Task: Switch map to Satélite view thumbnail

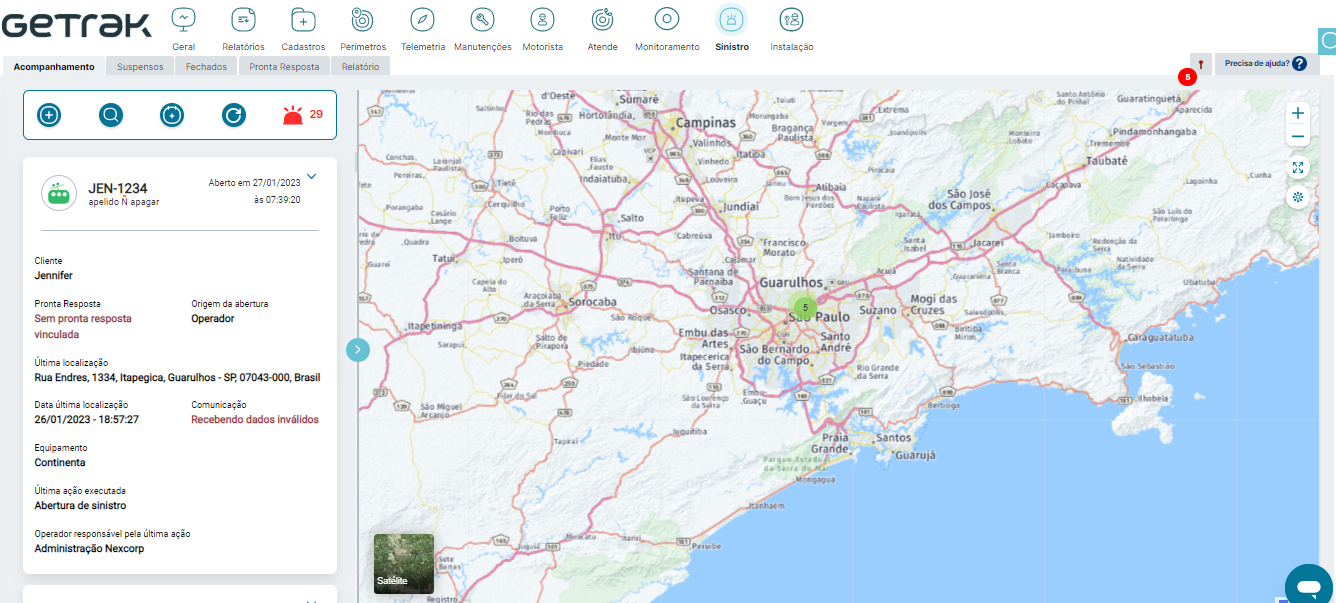Action: tap(404, 564)
